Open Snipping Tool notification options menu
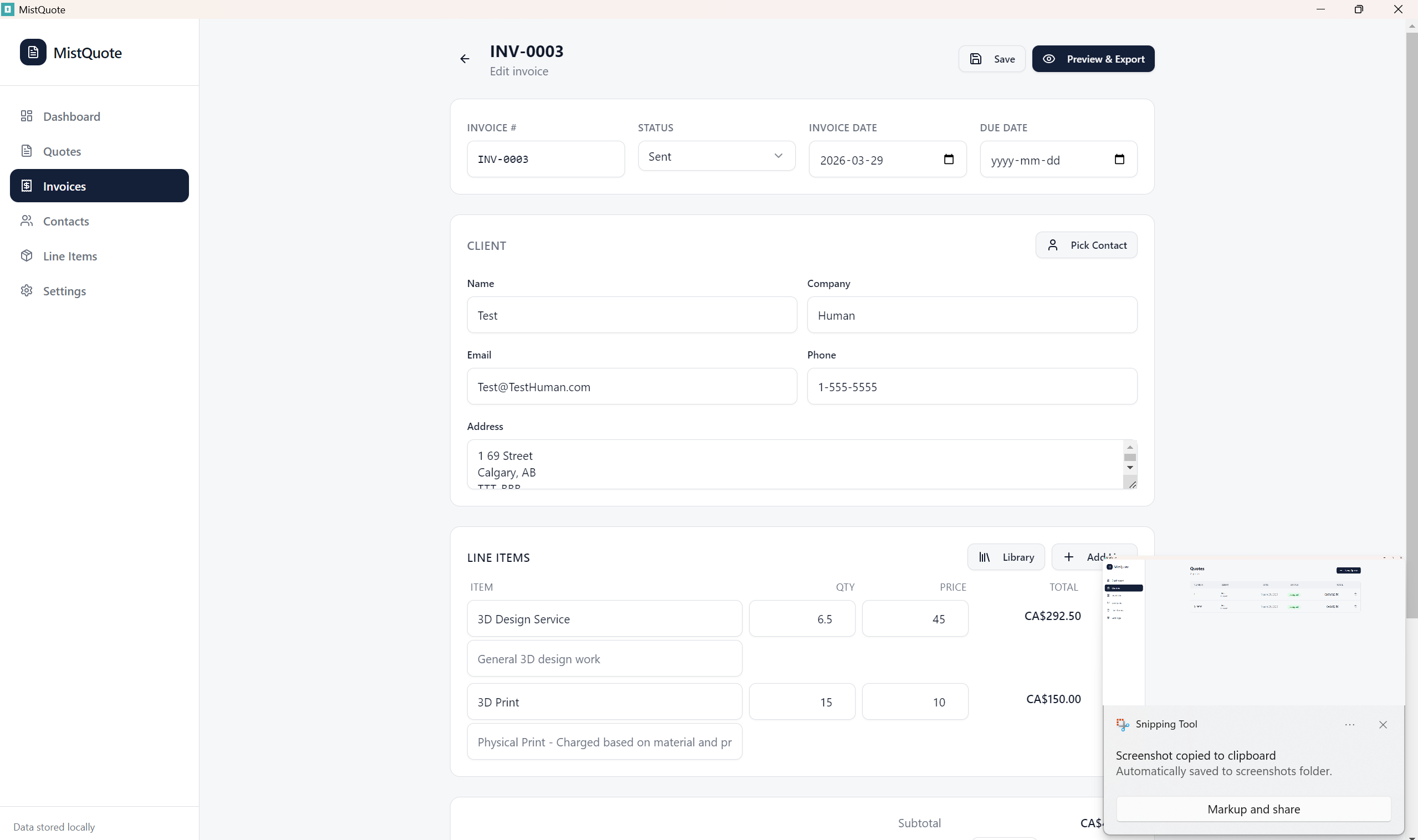1418x840 pixels. click(1349, 725)
